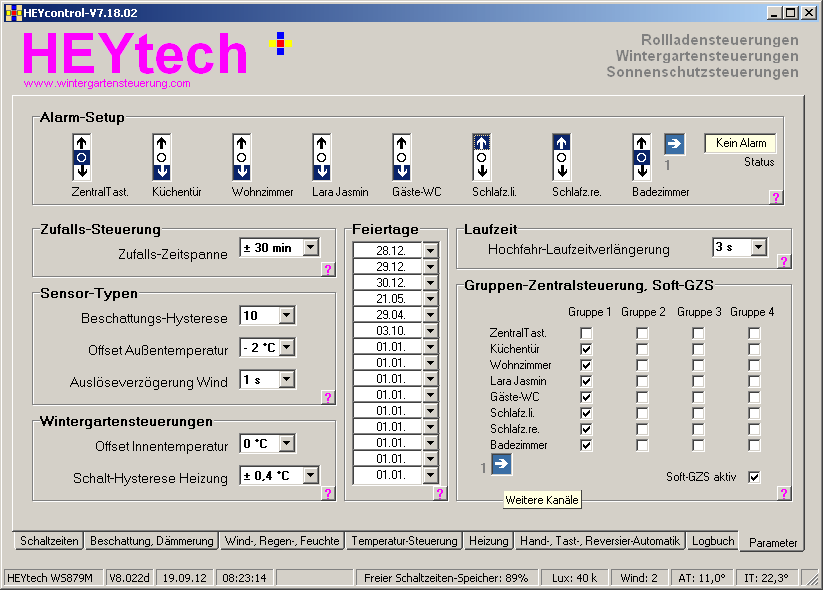This screenshot has height=590, width=823.
Task: Uncheck Wohnzimmer in Gruppe 1
Action: pos(586,365)
